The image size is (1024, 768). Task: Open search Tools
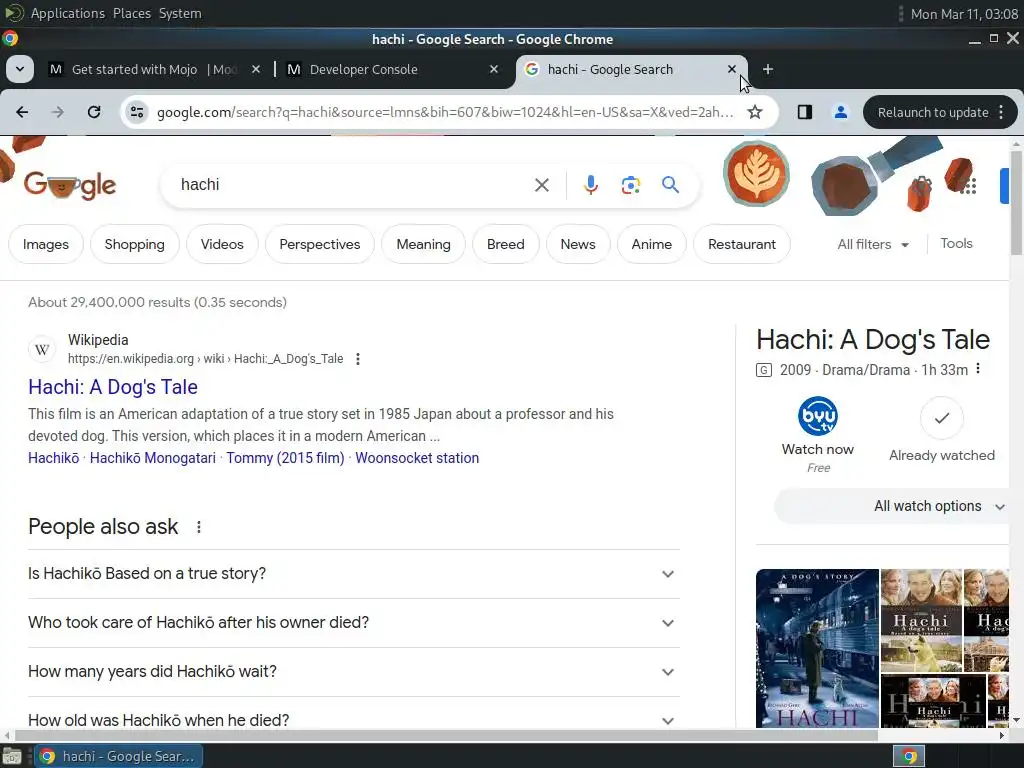956,244
